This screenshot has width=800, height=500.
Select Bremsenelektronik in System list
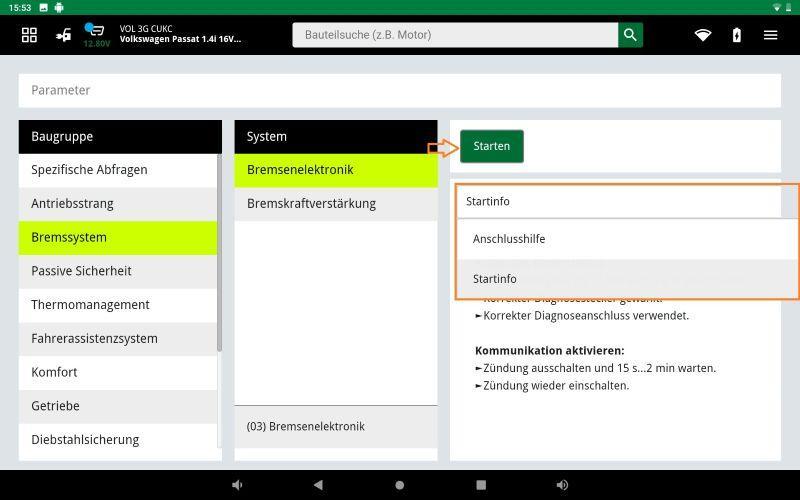[336, 170]
